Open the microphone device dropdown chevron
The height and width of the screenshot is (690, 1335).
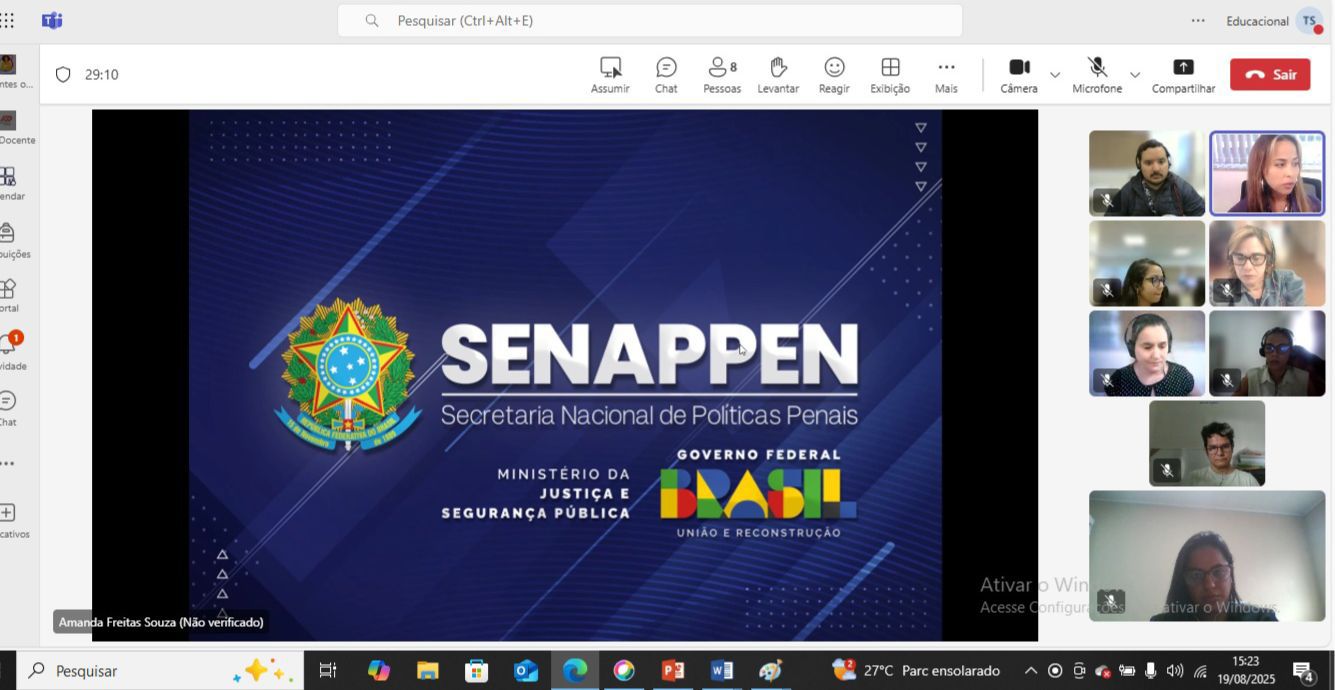pyautogui.click(x=1135, y=74)
